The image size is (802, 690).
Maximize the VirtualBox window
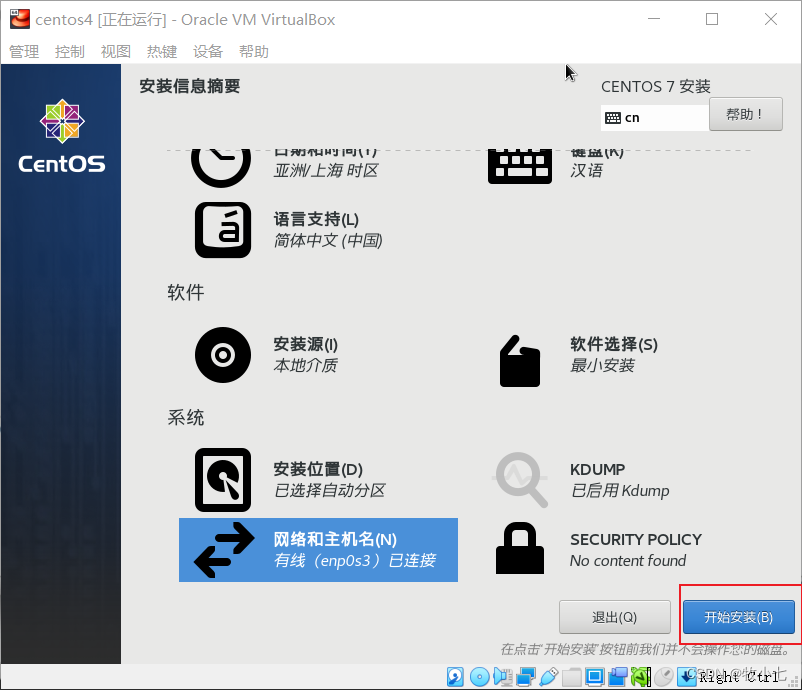coord(712,19)
